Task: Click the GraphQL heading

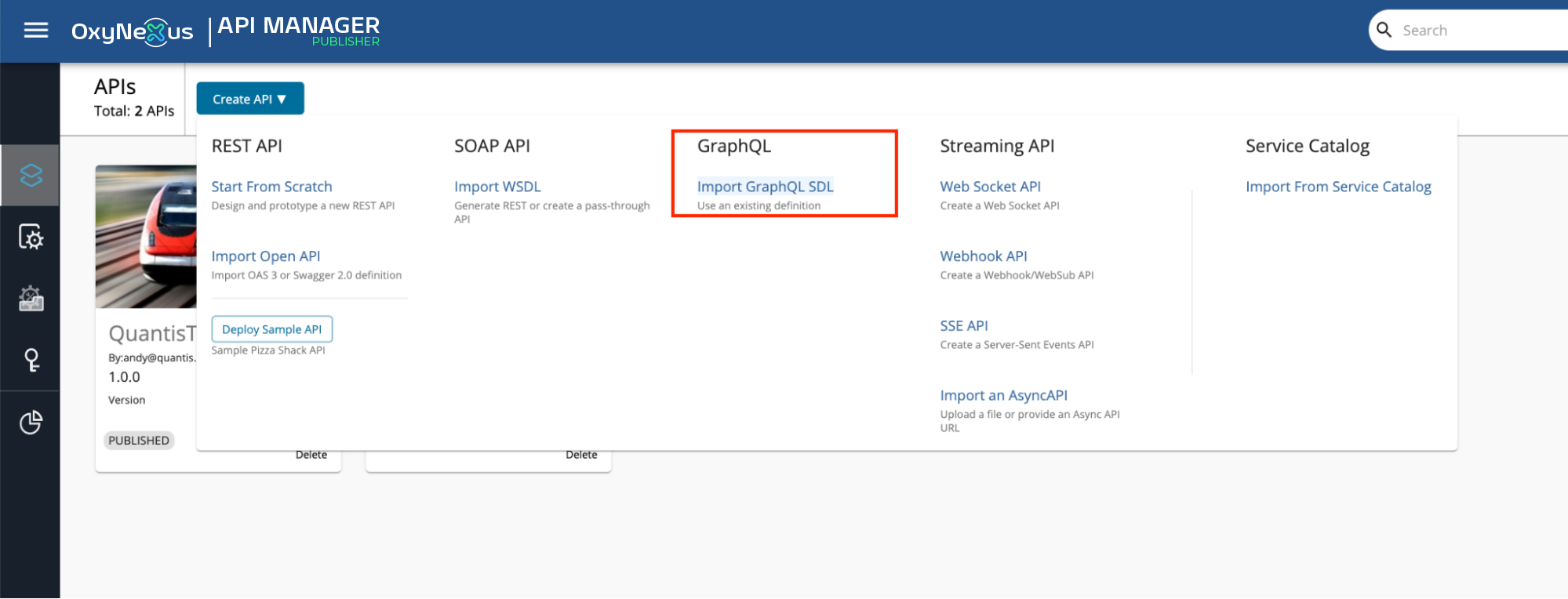Action: (734, 146)
